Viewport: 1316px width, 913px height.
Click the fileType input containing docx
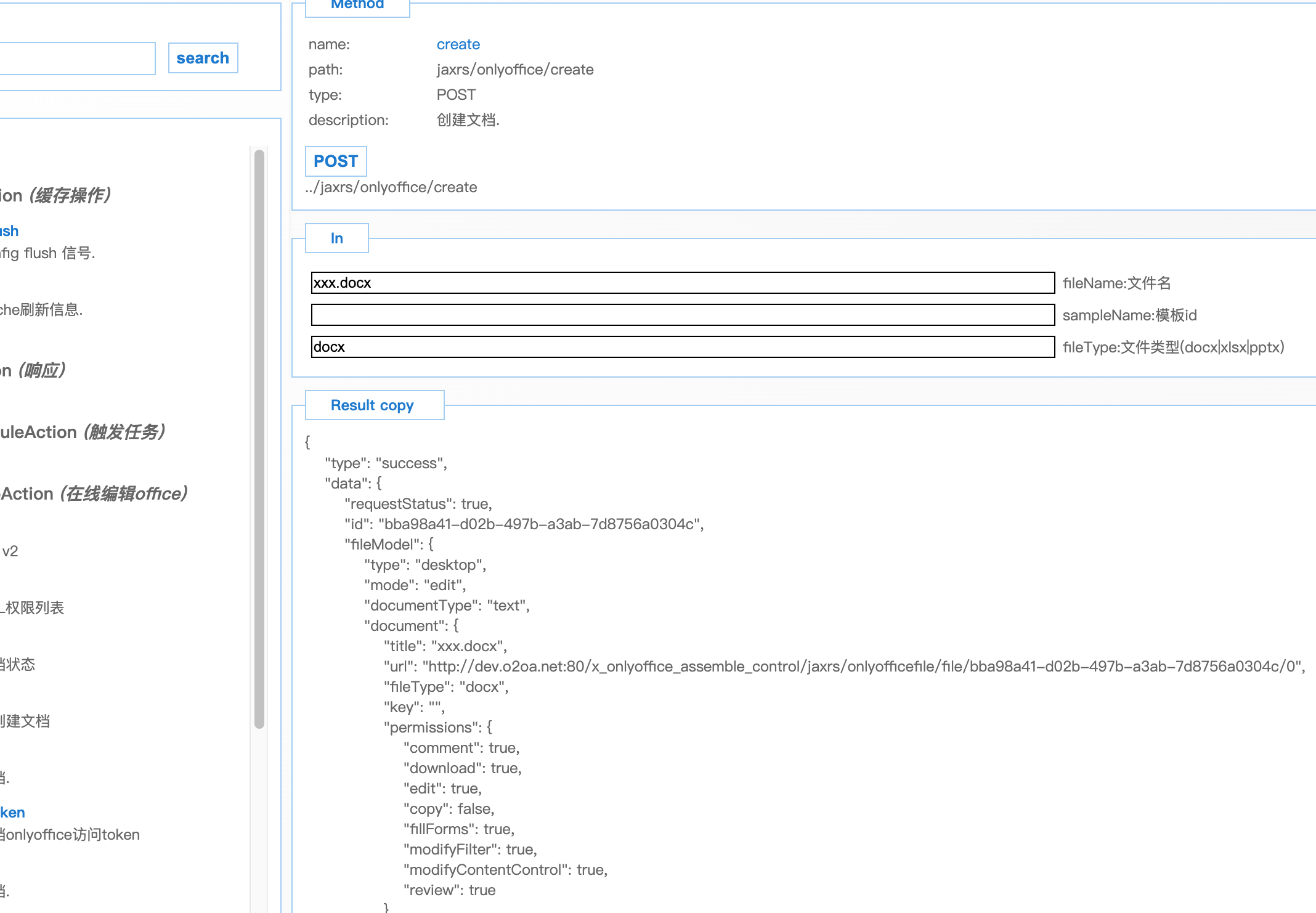tap(682, 347)
